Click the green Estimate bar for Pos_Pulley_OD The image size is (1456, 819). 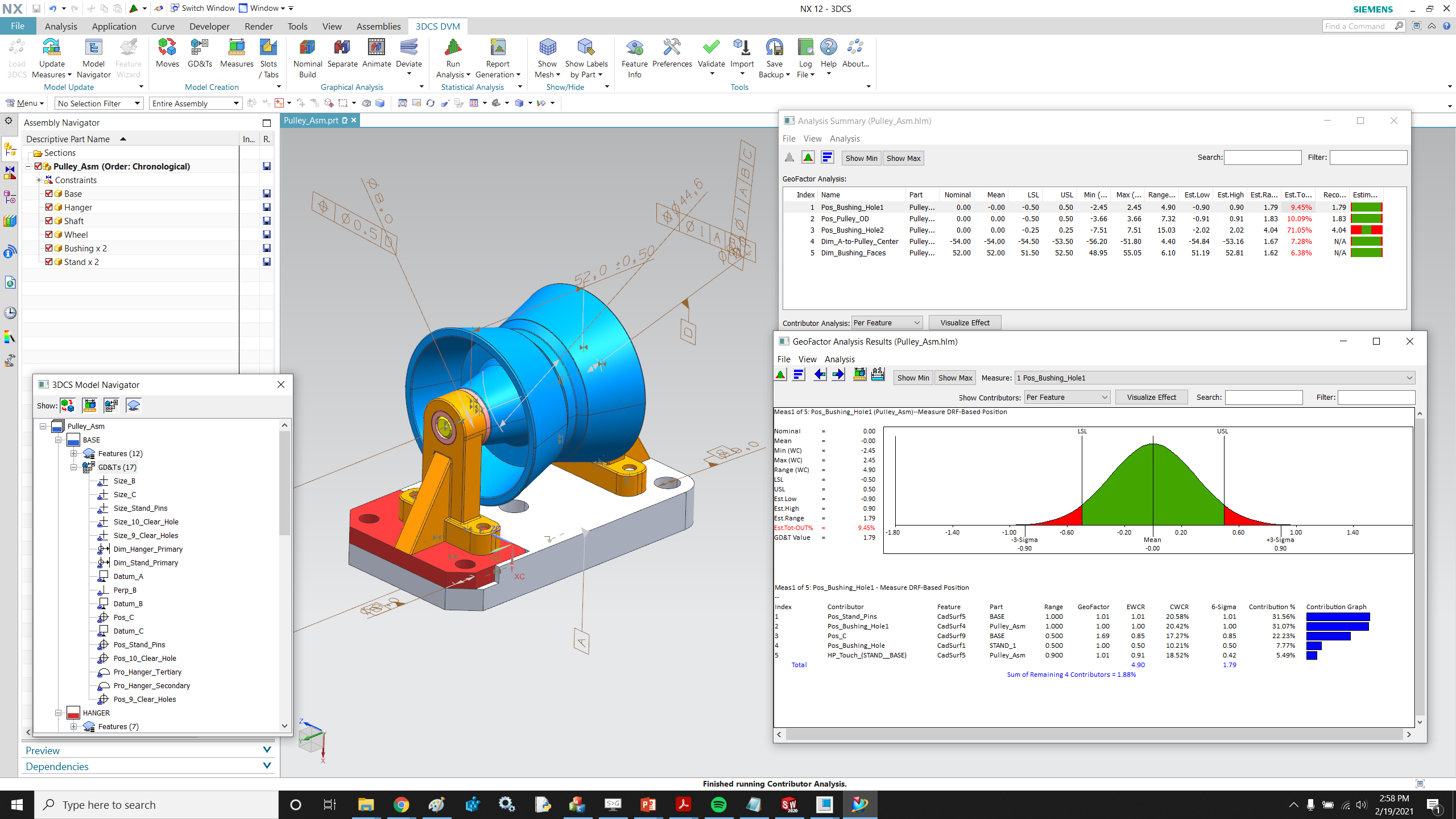1367,218
